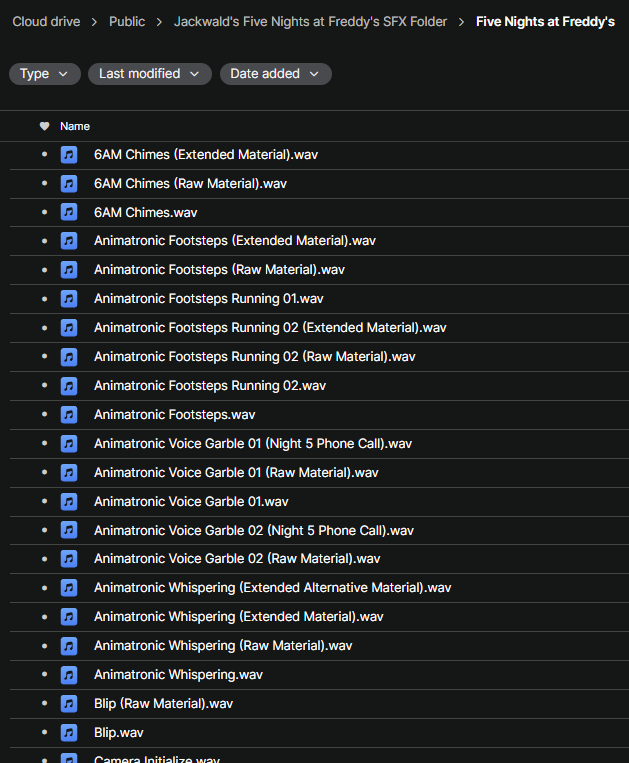Click audio icon for Voice Garble 01 (Night 5 Phone Call).wav

point(69,443)
